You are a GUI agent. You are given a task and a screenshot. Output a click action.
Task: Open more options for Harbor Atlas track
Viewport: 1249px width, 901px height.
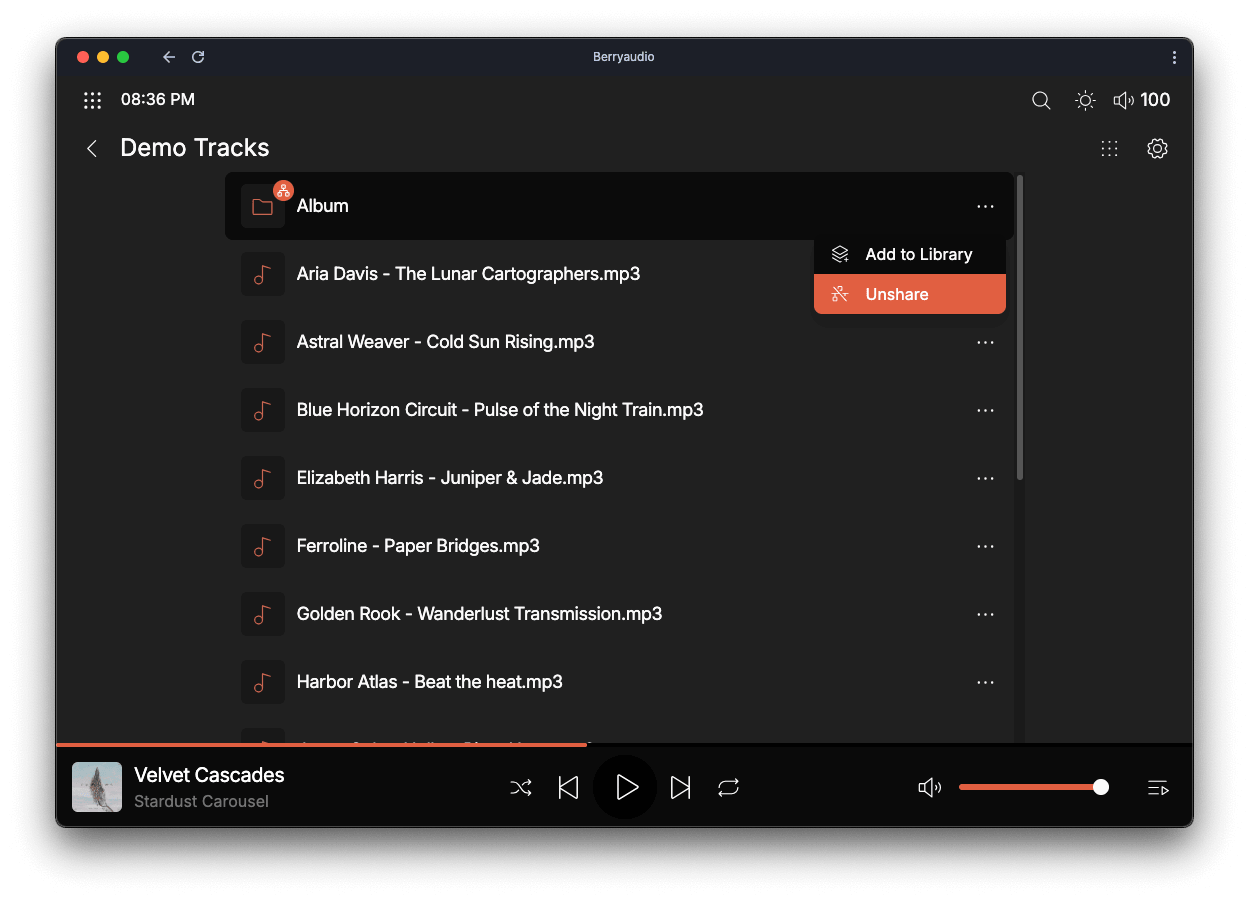click(985, 682)
